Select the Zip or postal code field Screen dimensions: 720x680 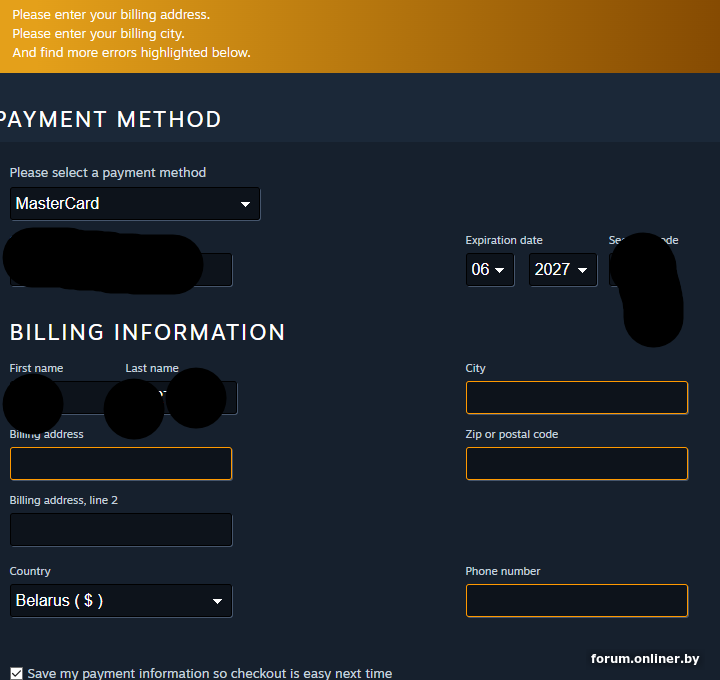pyautogui.click(x=576, y=464)
